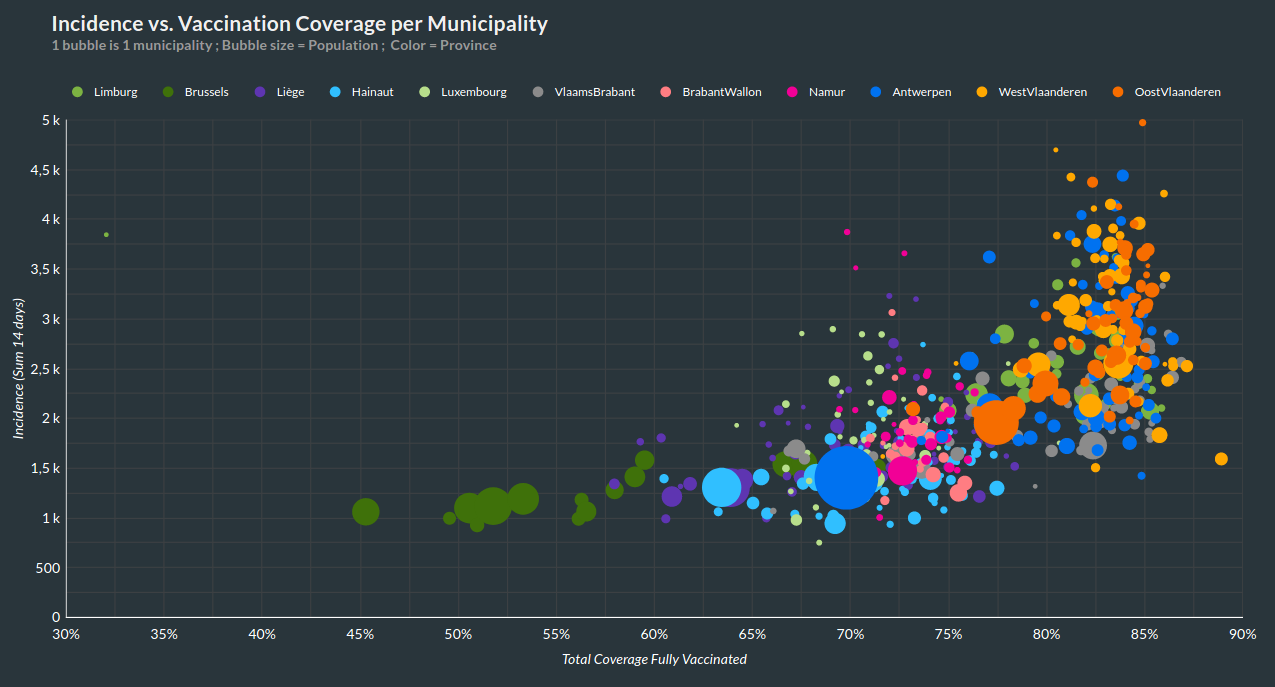Click the chart title Incidence vs. Vaccination Coverage
The image size is (1275, 687).
[299, 23]
